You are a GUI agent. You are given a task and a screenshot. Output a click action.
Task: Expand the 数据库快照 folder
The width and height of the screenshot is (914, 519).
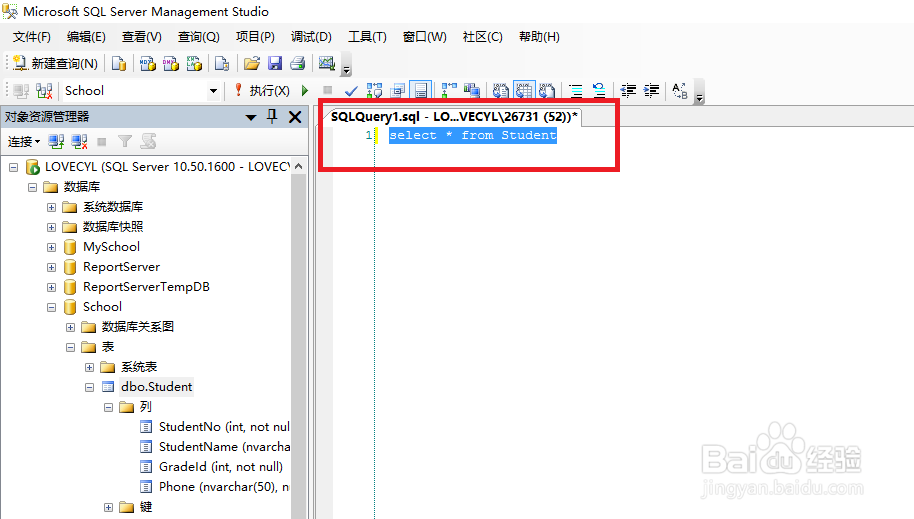click(51, 227)
